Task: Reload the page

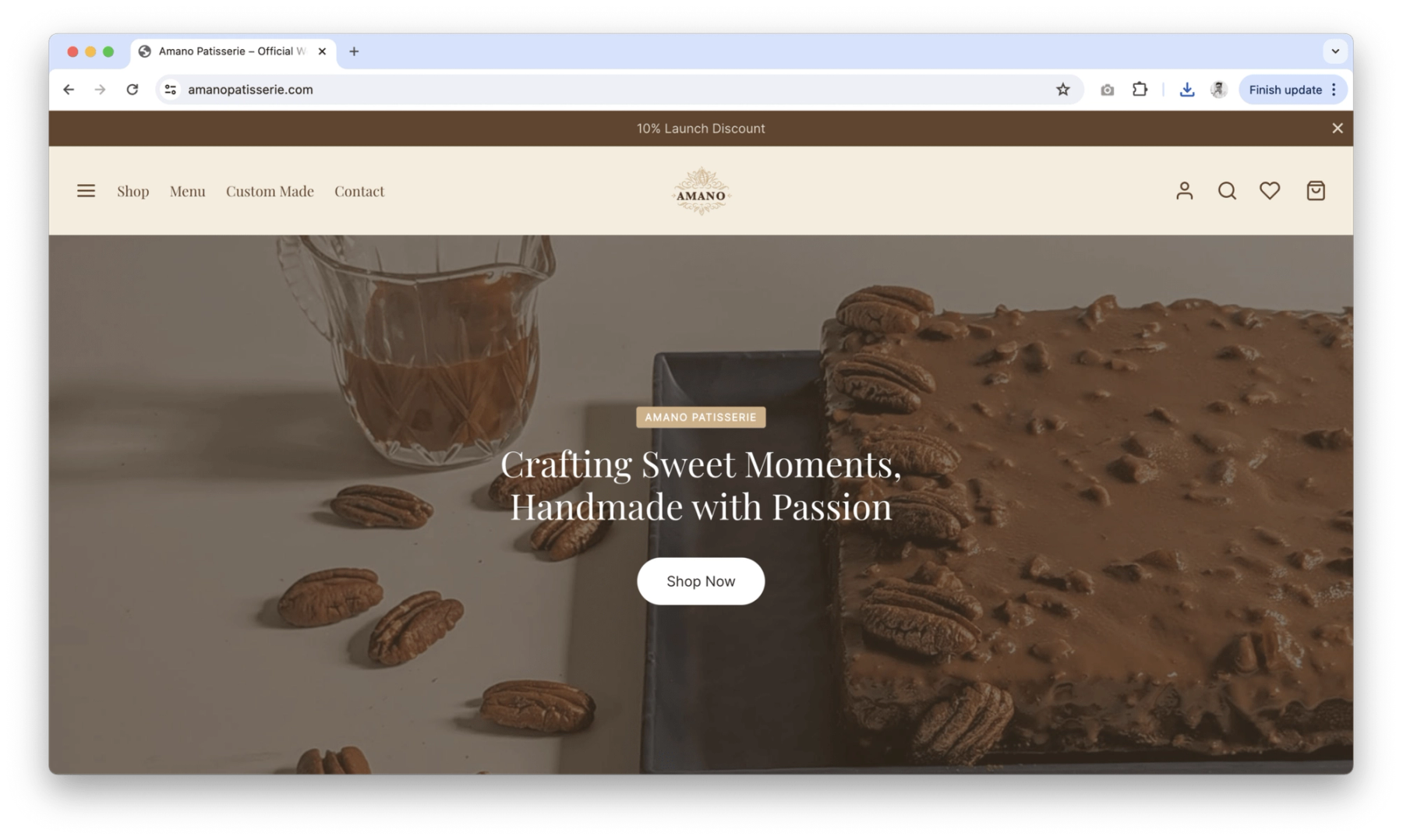Action: [x=133, y=90]
